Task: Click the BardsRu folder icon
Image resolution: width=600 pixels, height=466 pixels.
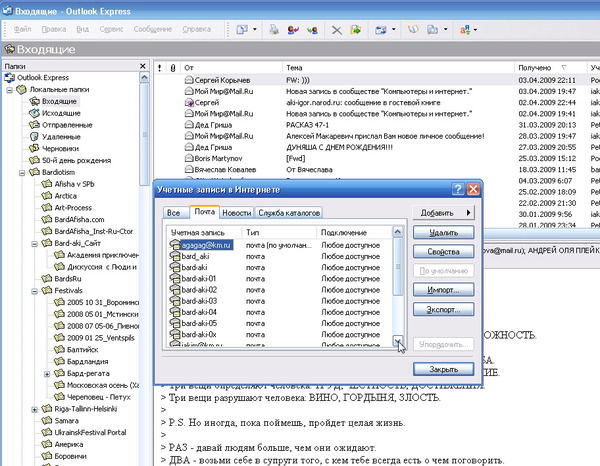Action: (x=47, y=279)
